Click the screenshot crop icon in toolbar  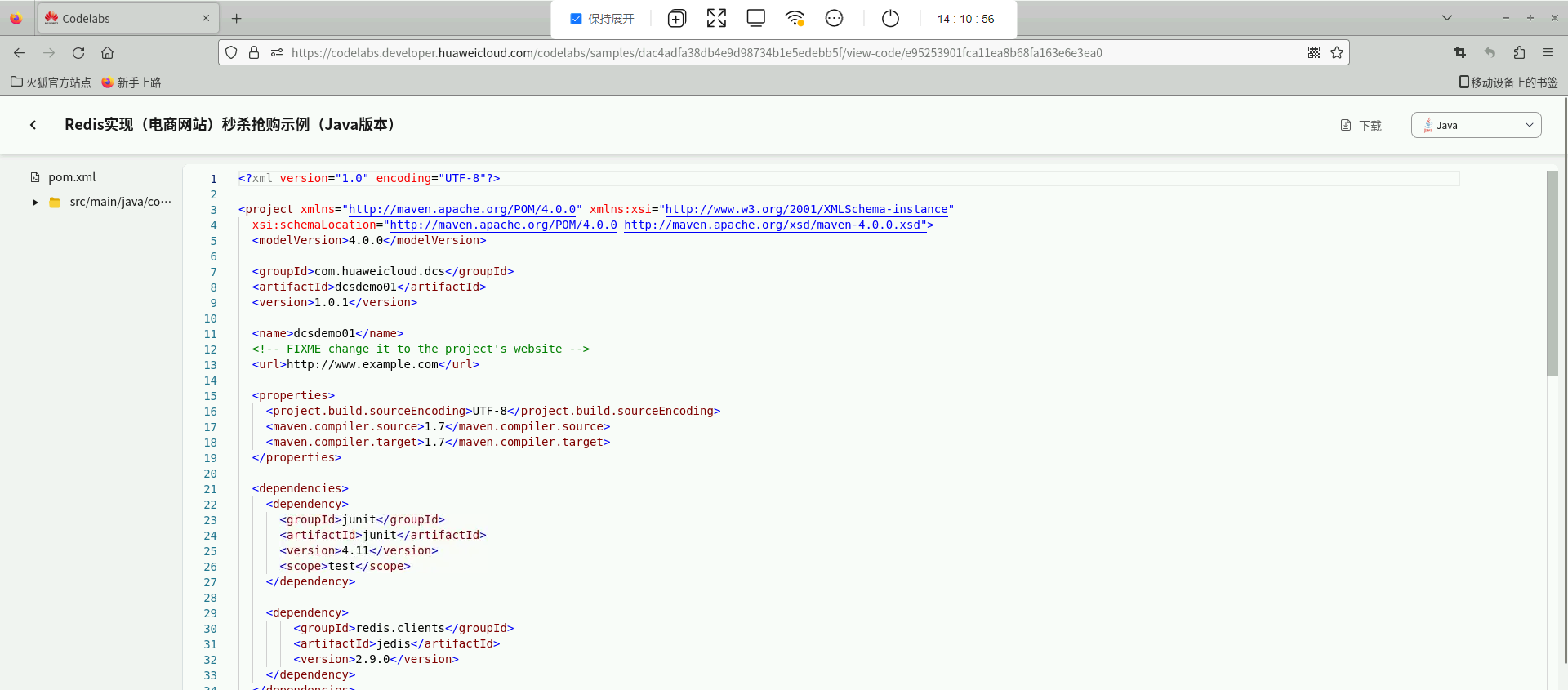(x=1460, y=53)
